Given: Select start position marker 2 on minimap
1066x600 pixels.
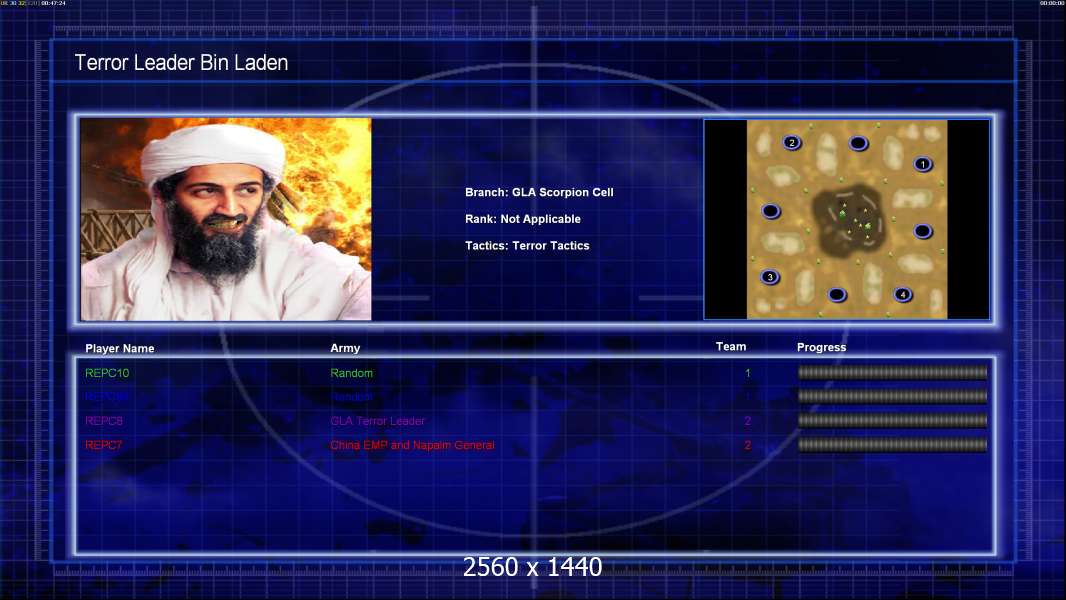Looking at the screenshot, I should tap(792, 143).
